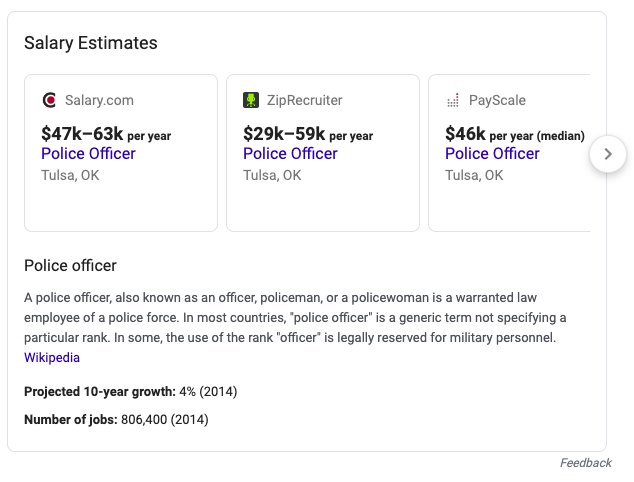Click the Police officer section heading
The height and width of the screenshot is (482, 634).
click(70, 266)
